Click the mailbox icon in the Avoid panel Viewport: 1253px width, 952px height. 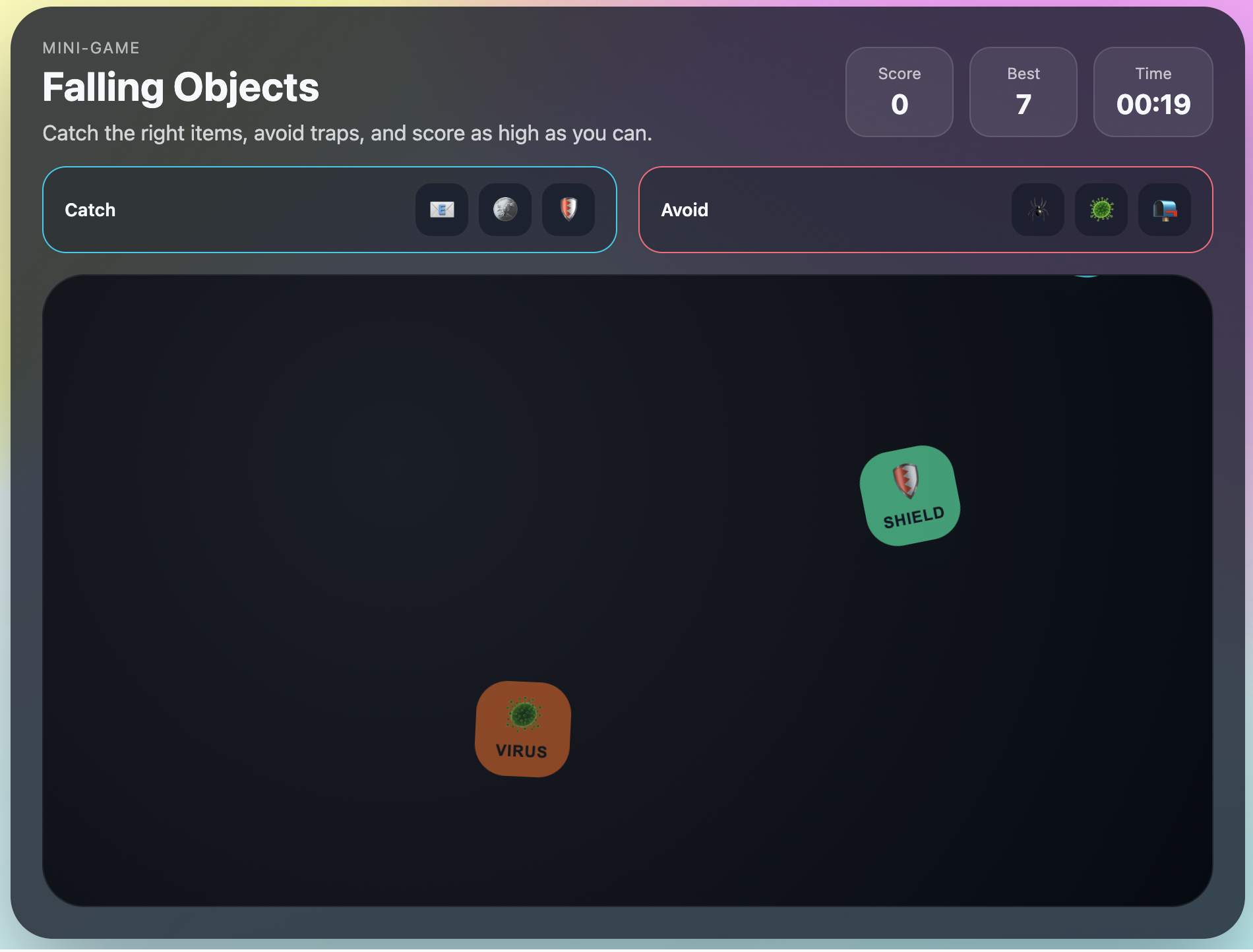click(1164, 210)
